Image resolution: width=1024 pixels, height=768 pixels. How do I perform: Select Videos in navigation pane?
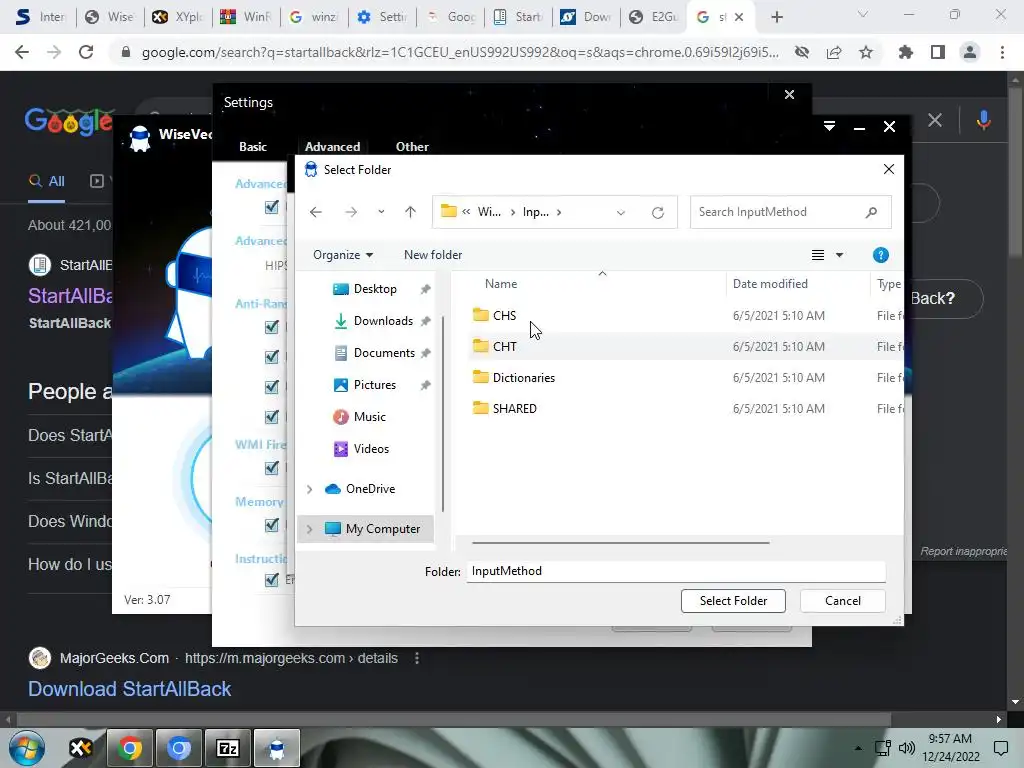(x=371, y=449)
